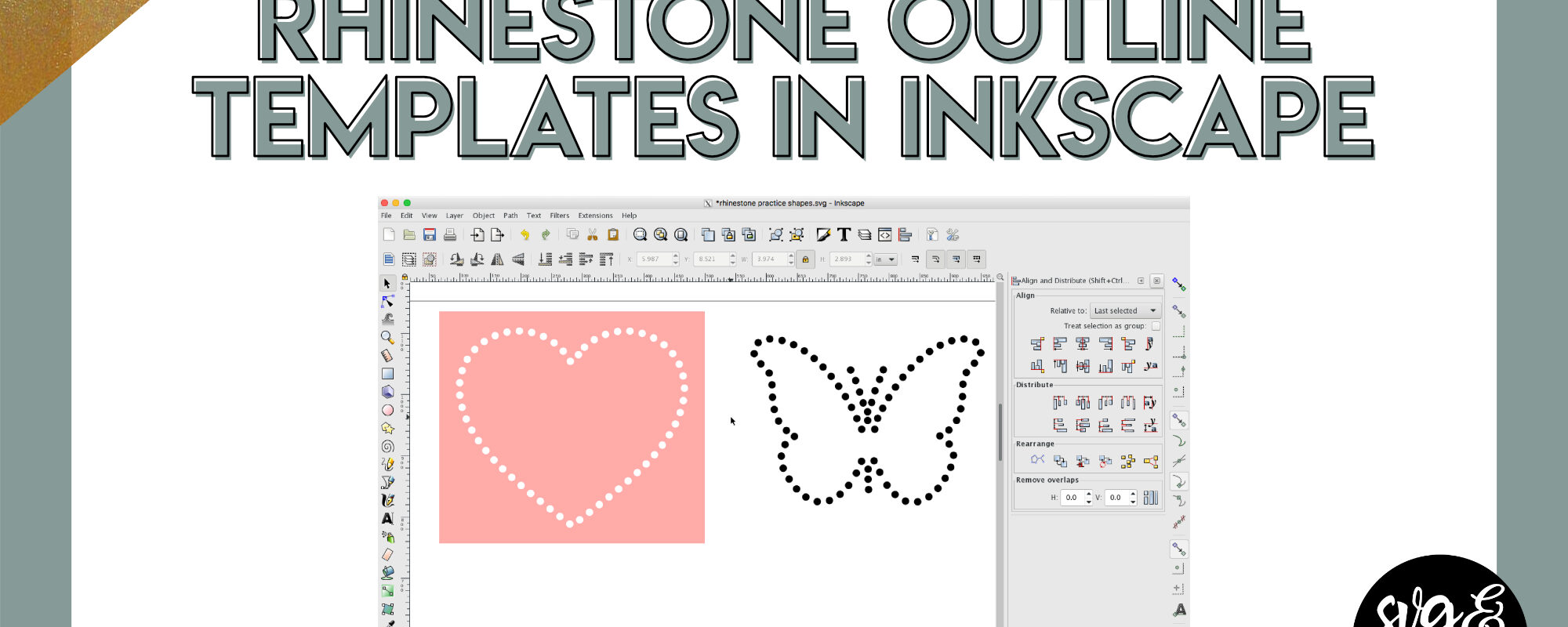Open the Help menu
This screenshot has width=1568, height=627.
click(630, 216)
